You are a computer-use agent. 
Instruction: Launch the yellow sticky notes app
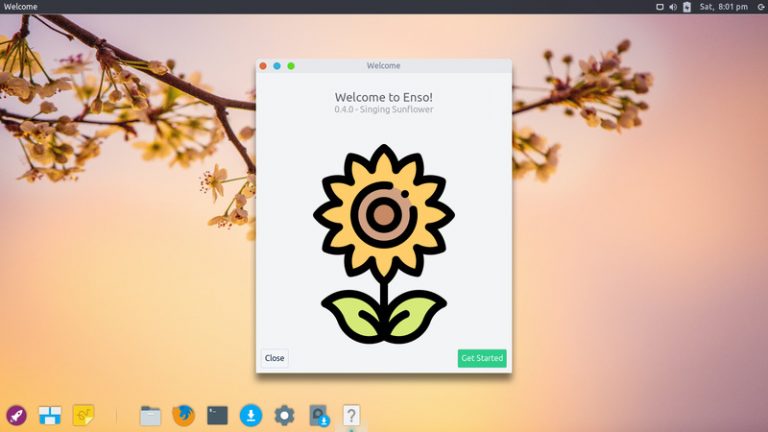coord(83,415)
